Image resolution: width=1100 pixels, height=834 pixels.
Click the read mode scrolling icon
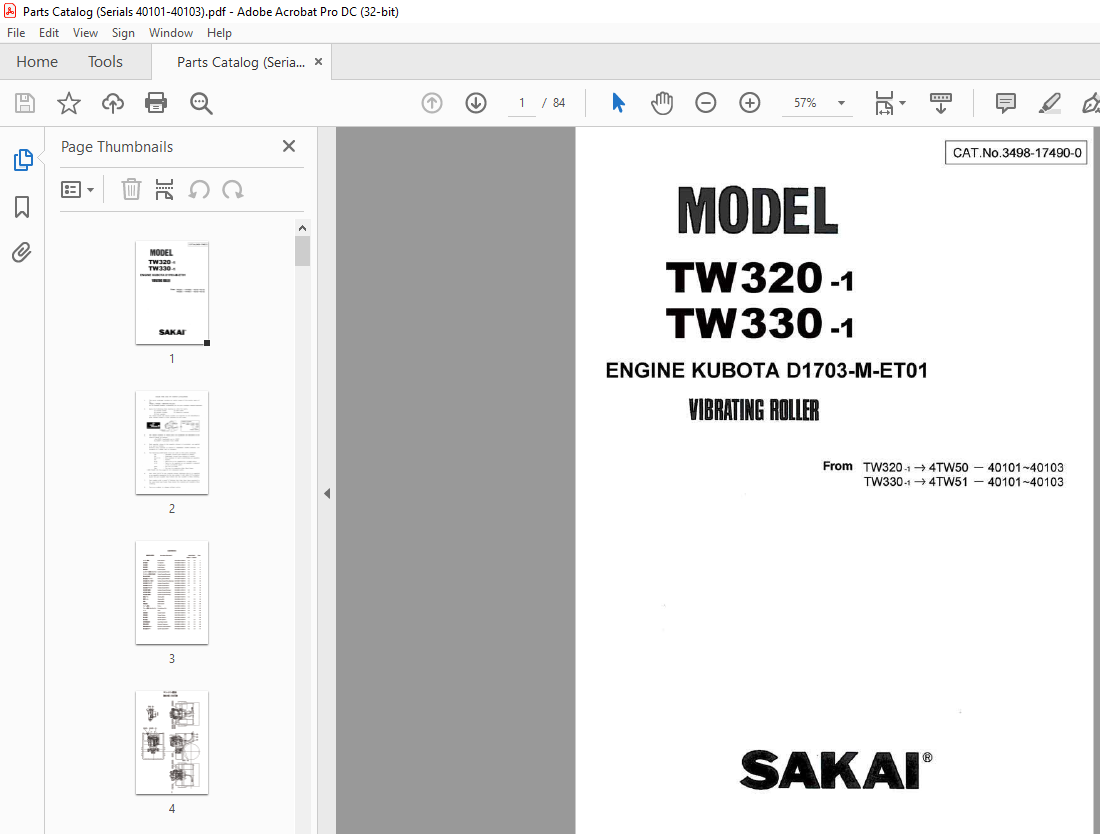click(941, 103)
